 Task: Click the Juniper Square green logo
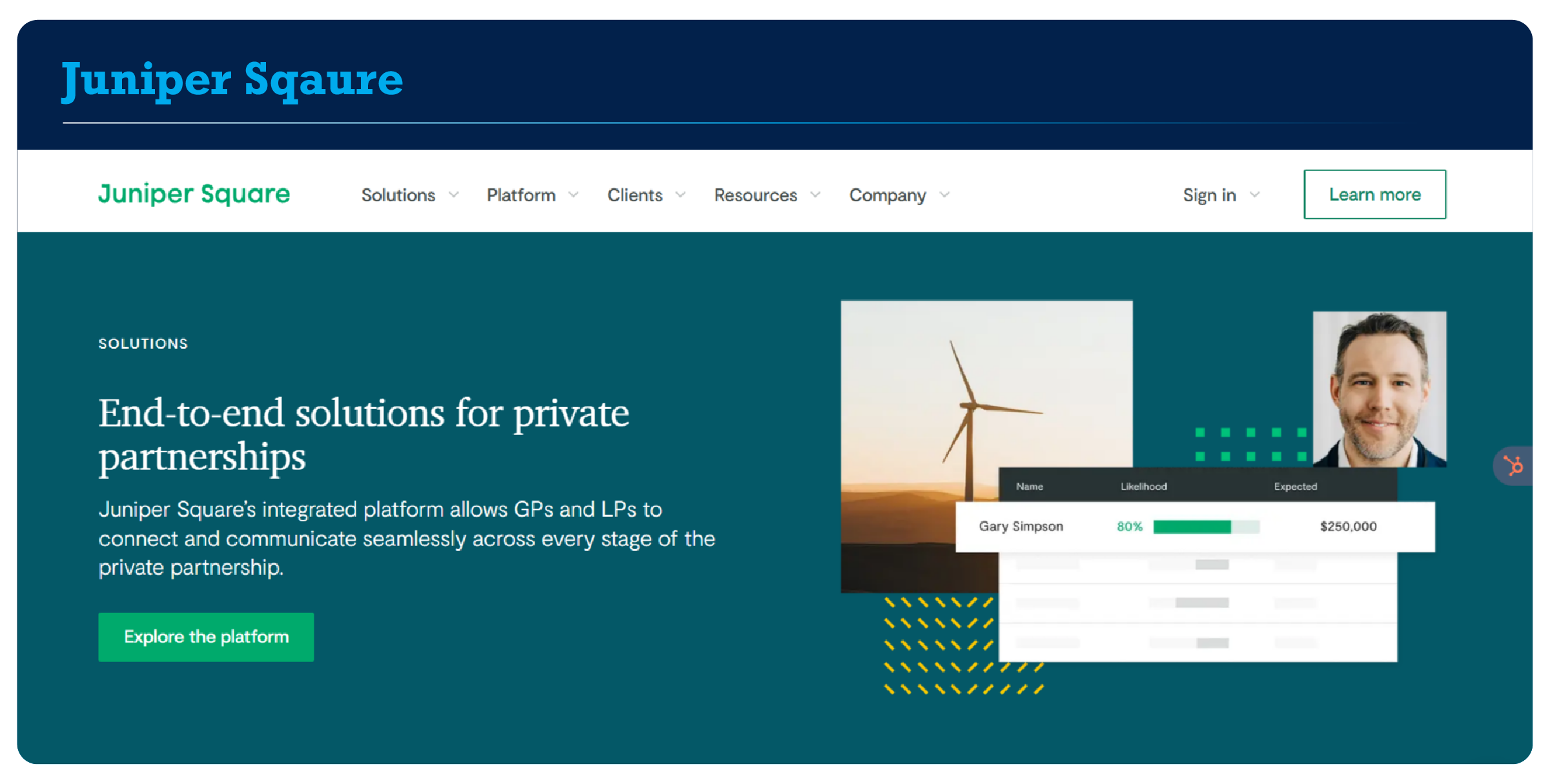click(194, 194)
